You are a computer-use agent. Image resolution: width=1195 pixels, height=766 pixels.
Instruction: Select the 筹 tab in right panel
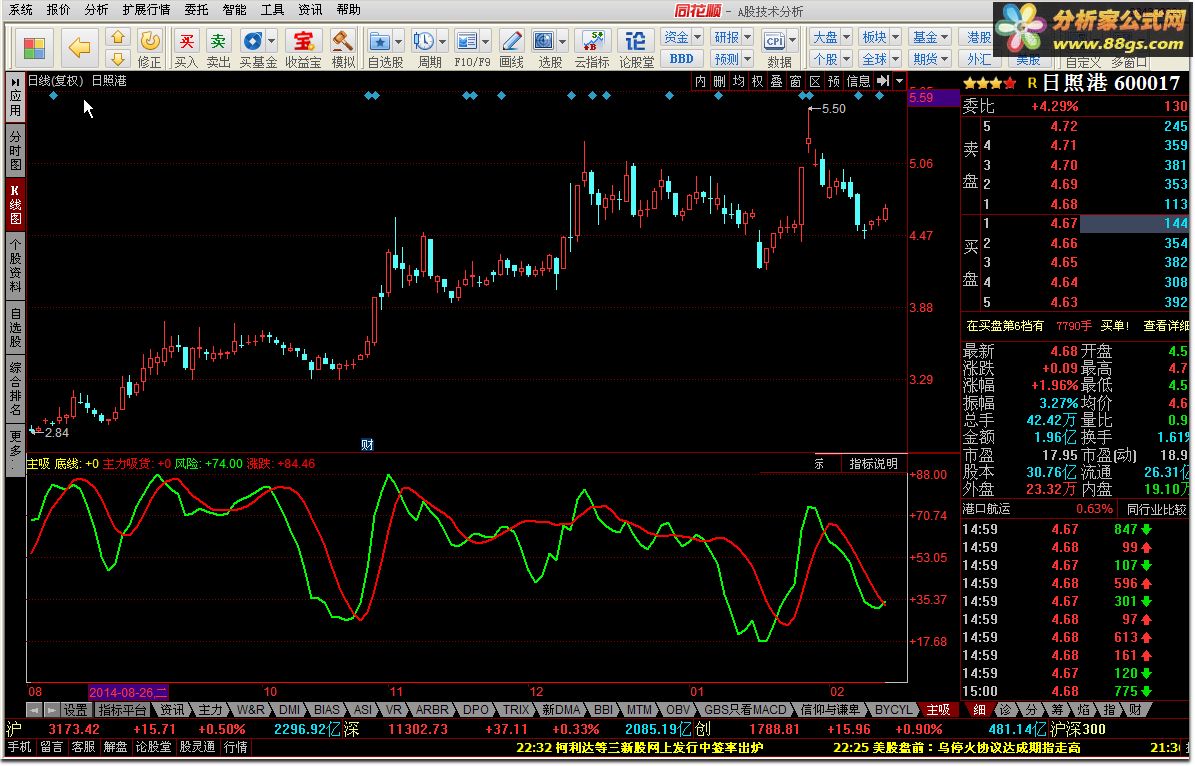(1057, 710)
